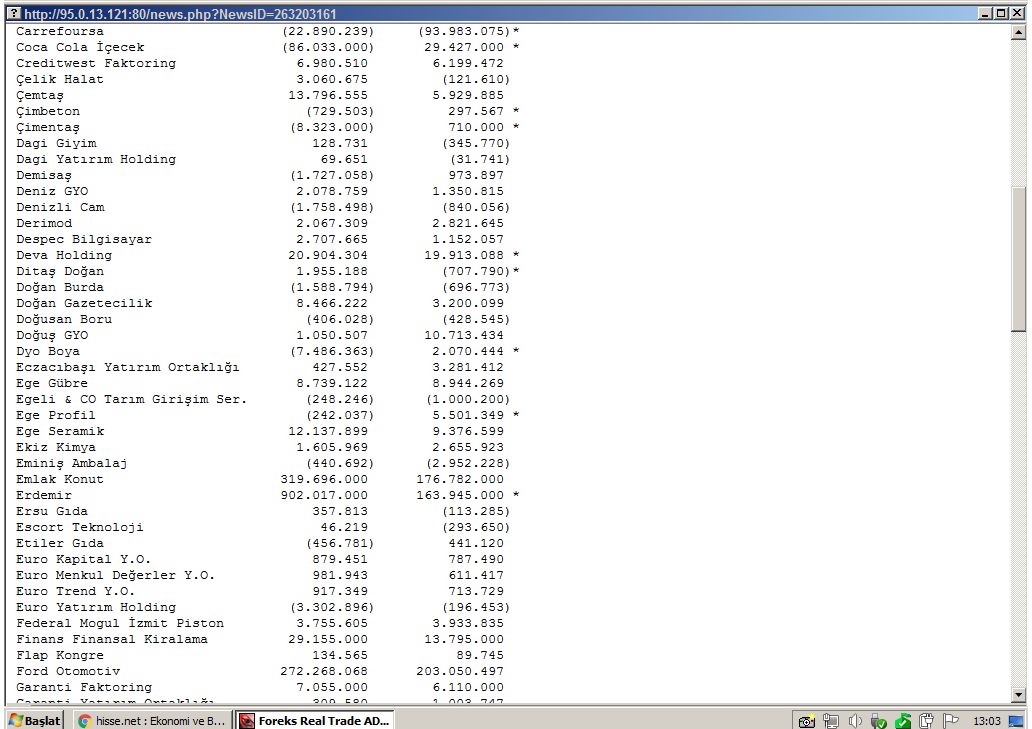Open the volume speaker tray icon
The image size is (1032, 729).
tap(855, 721)
